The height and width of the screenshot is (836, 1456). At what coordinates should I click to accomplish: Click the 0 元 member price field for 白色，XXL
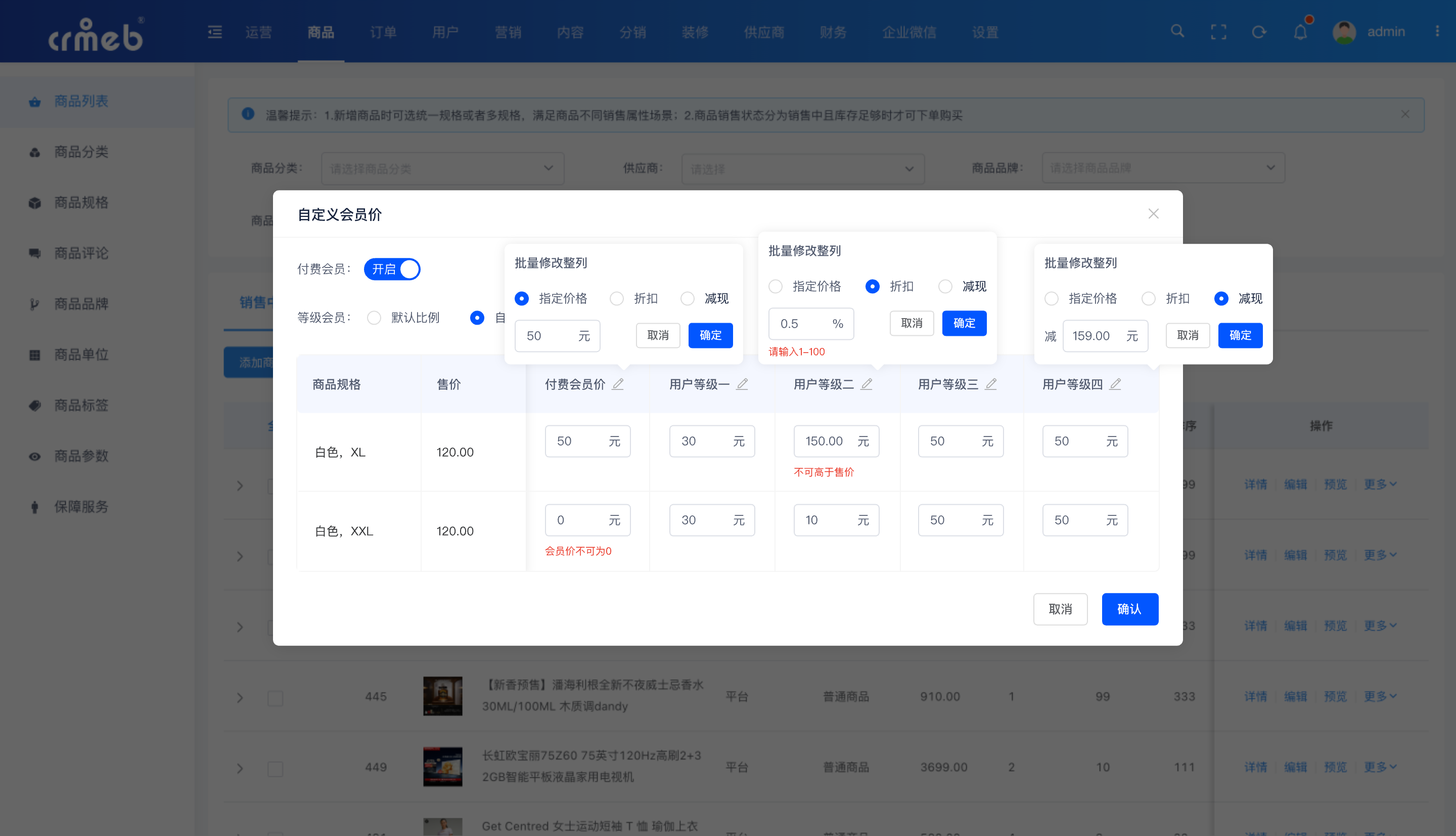coord(587,520)
